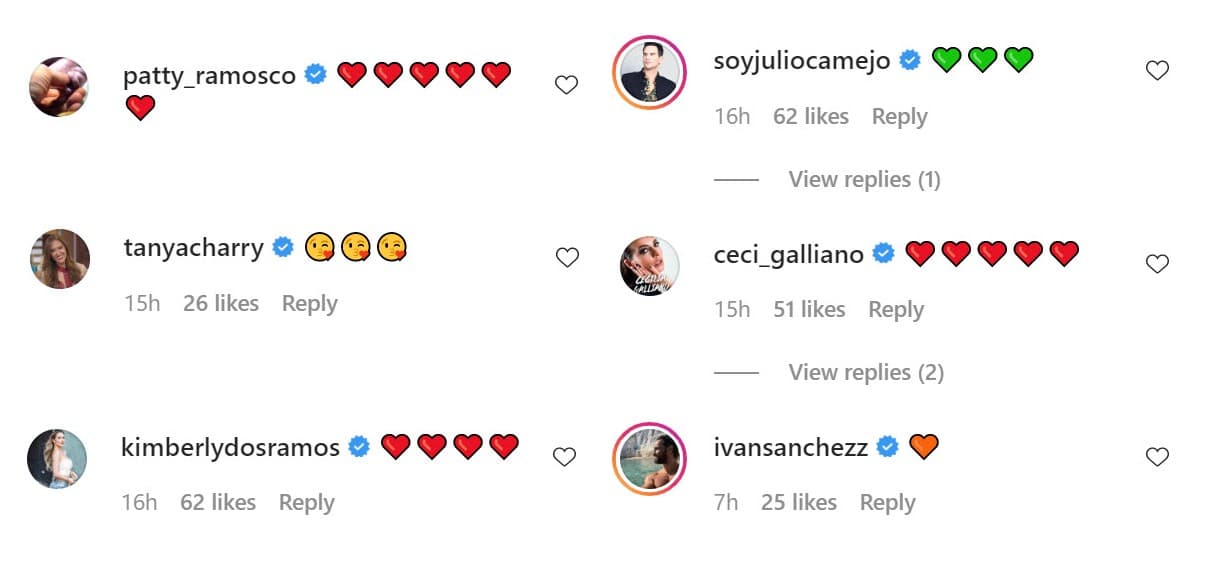View soyjuliocamejo's story from avatar
The width and height of the screenshot is (1207, 562).
[649, 72]
